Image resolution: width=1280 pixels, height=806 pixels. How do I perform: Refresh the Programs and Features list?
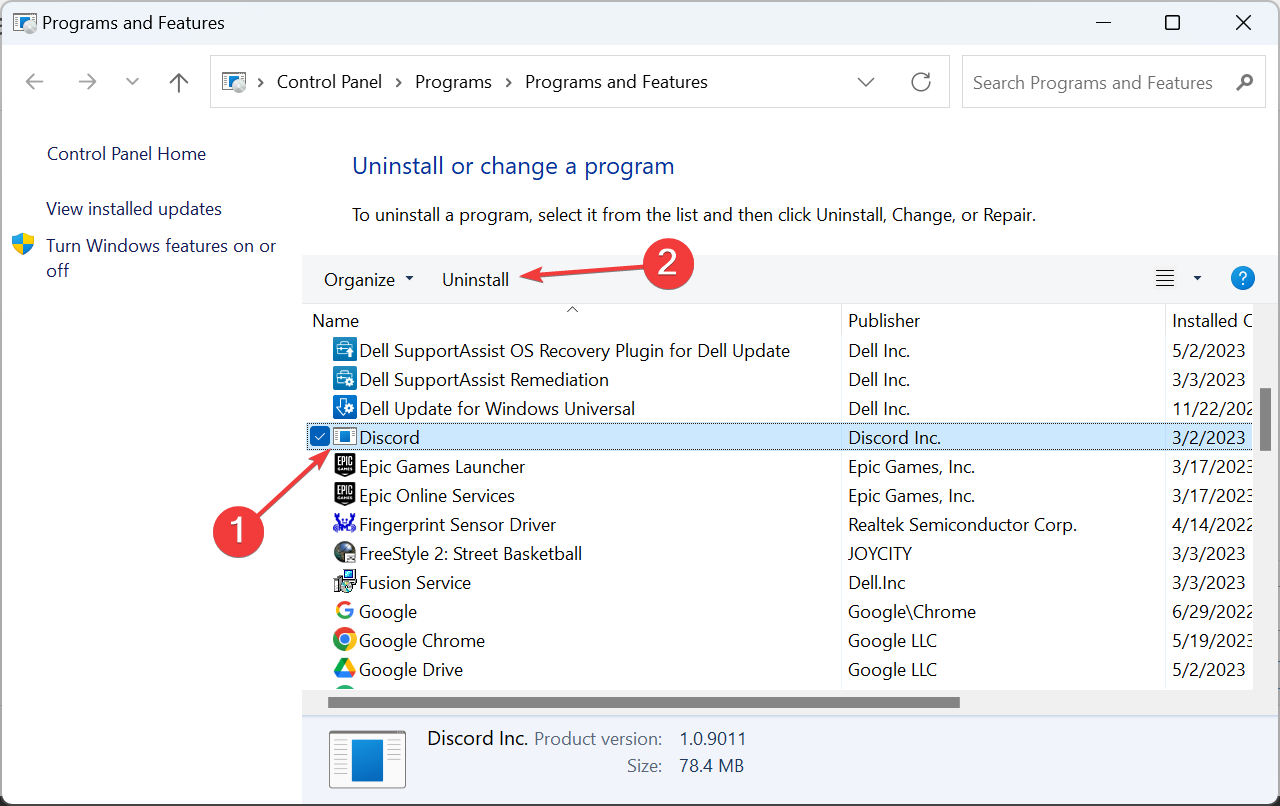coord(921,82)
